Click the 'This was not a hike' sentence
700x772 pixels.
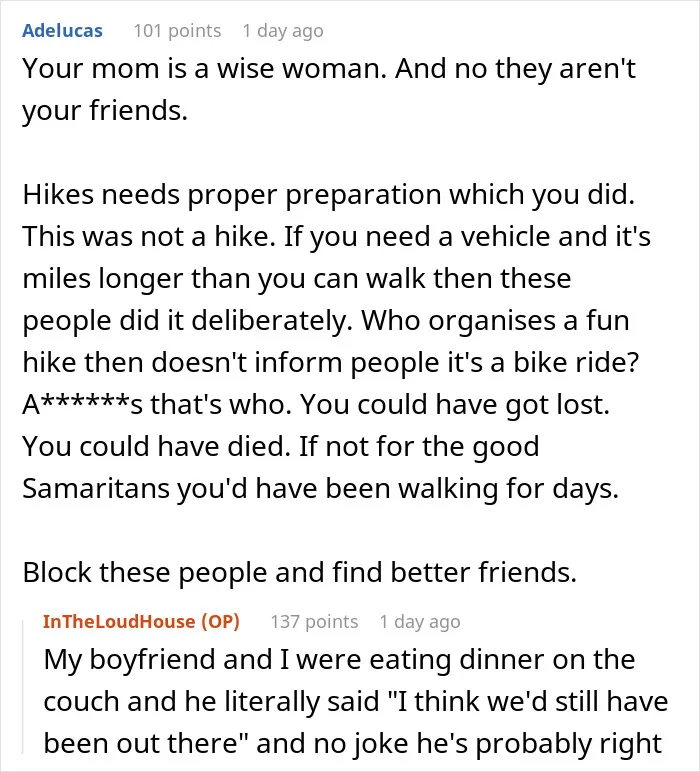[x=149, y=236]
